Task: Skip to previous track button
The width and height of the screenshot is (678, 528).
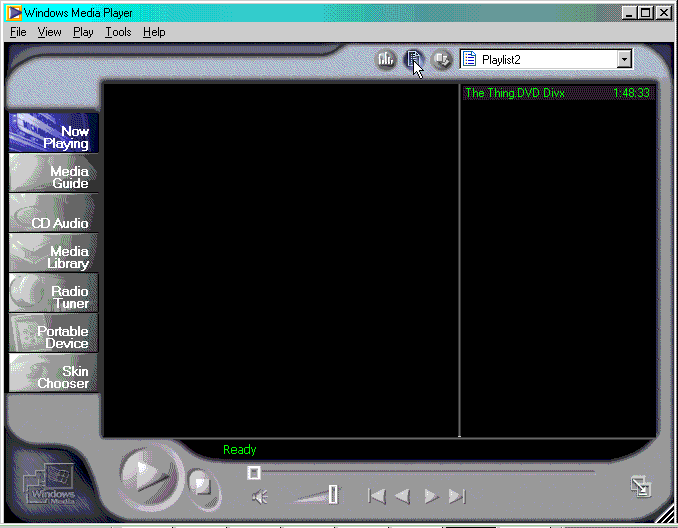Action: pos(376,496)
